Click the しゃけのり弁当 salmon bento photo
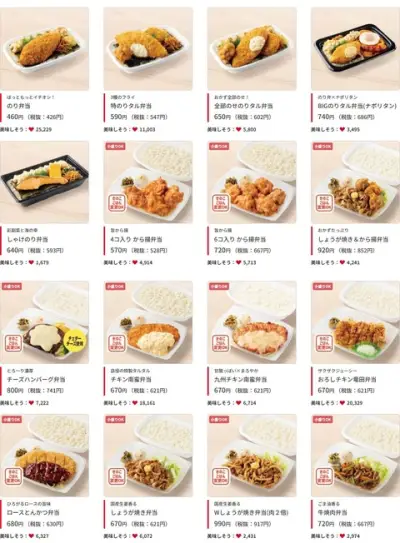 point(44,182)
